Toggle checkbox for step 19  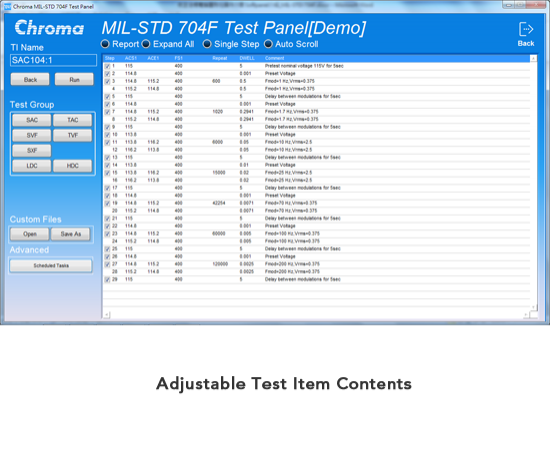[107, 203]
